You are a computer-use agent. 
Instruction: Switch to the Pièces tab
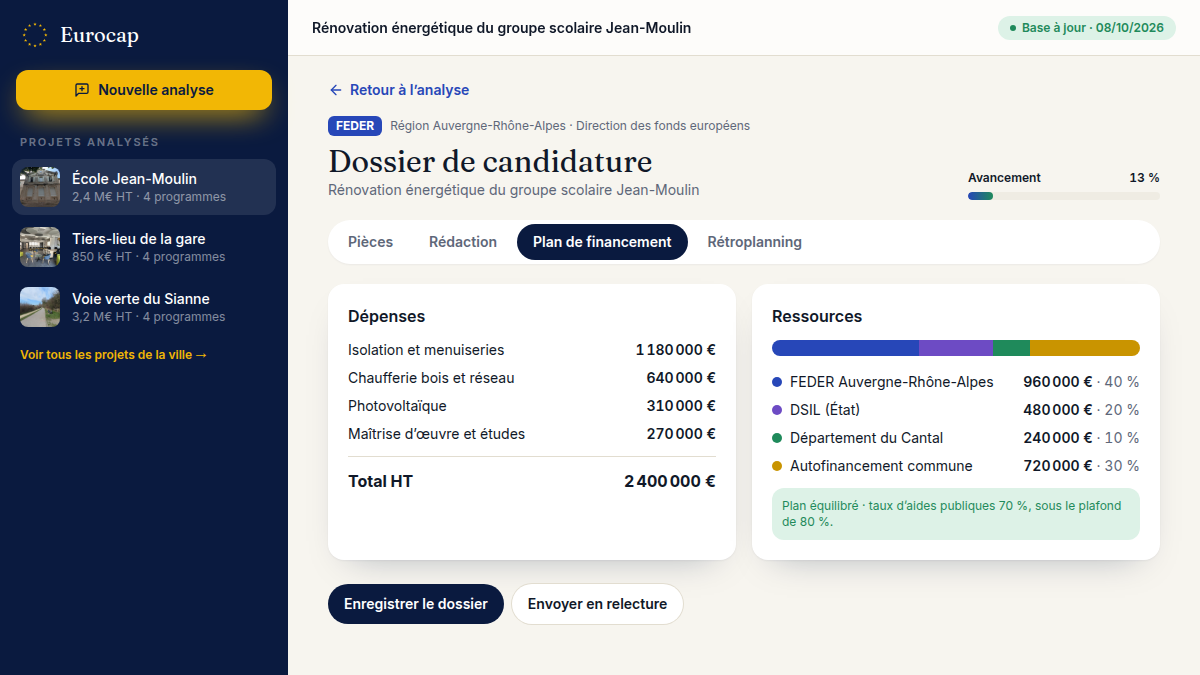point(370,242)
